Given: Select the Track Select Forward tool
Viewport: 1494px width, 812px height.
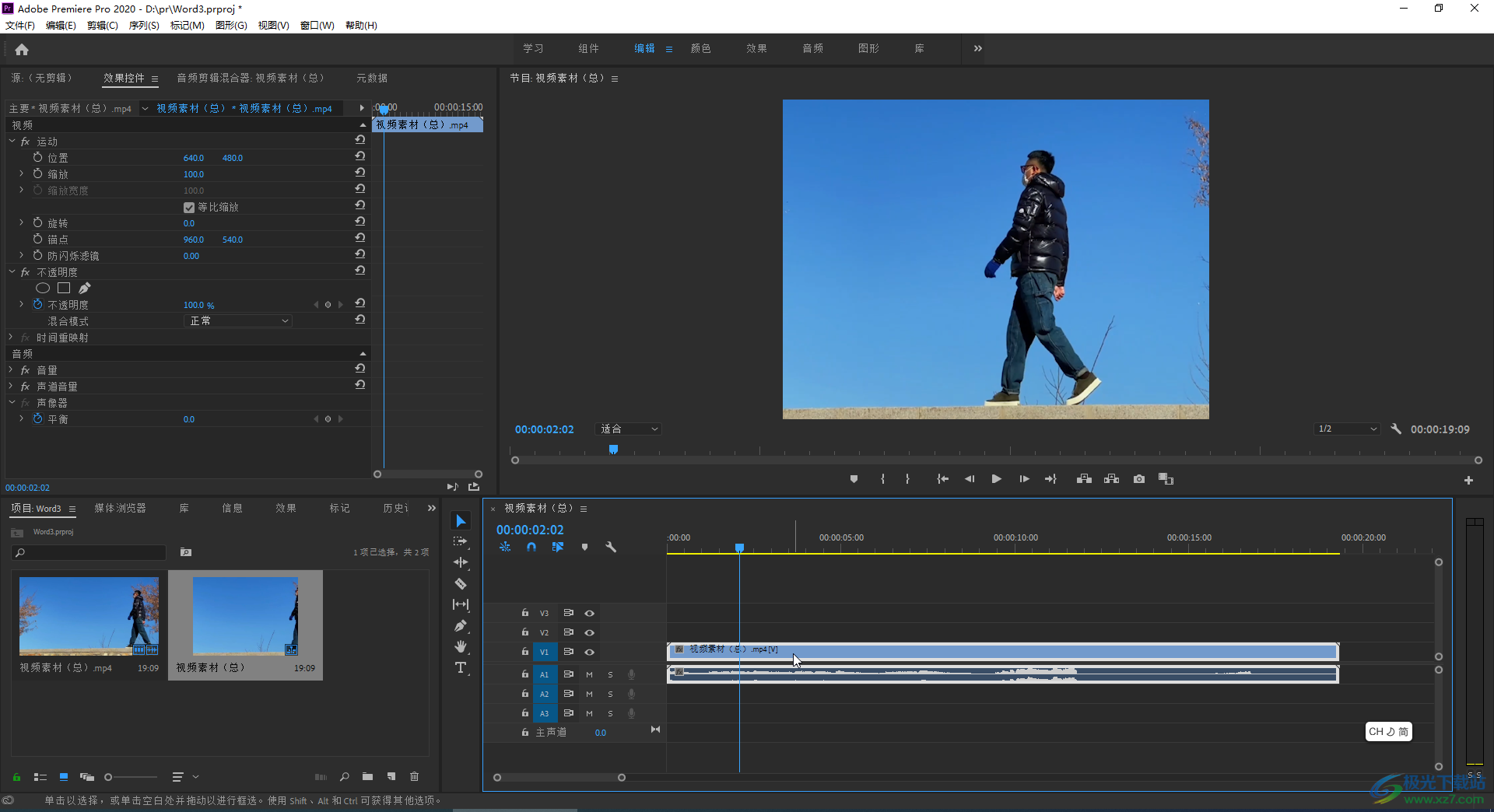Looking at the screenshot, I should point(461,541).
